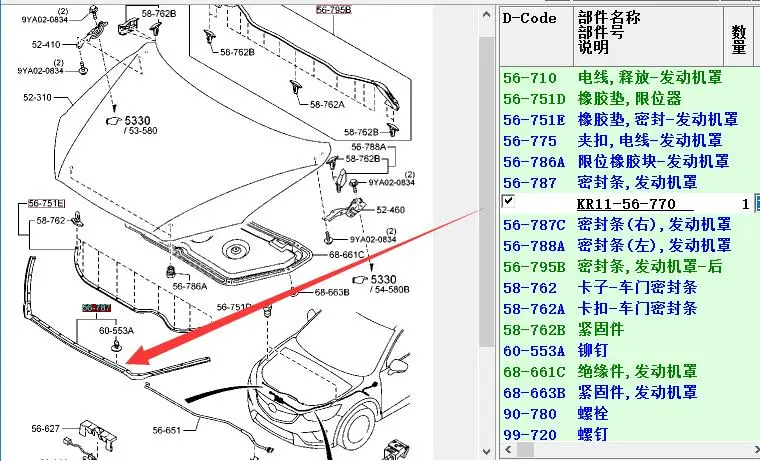760x461 pixels.
Task: Click the 68-663B label in diagram
Action: [x=332, y=292]
